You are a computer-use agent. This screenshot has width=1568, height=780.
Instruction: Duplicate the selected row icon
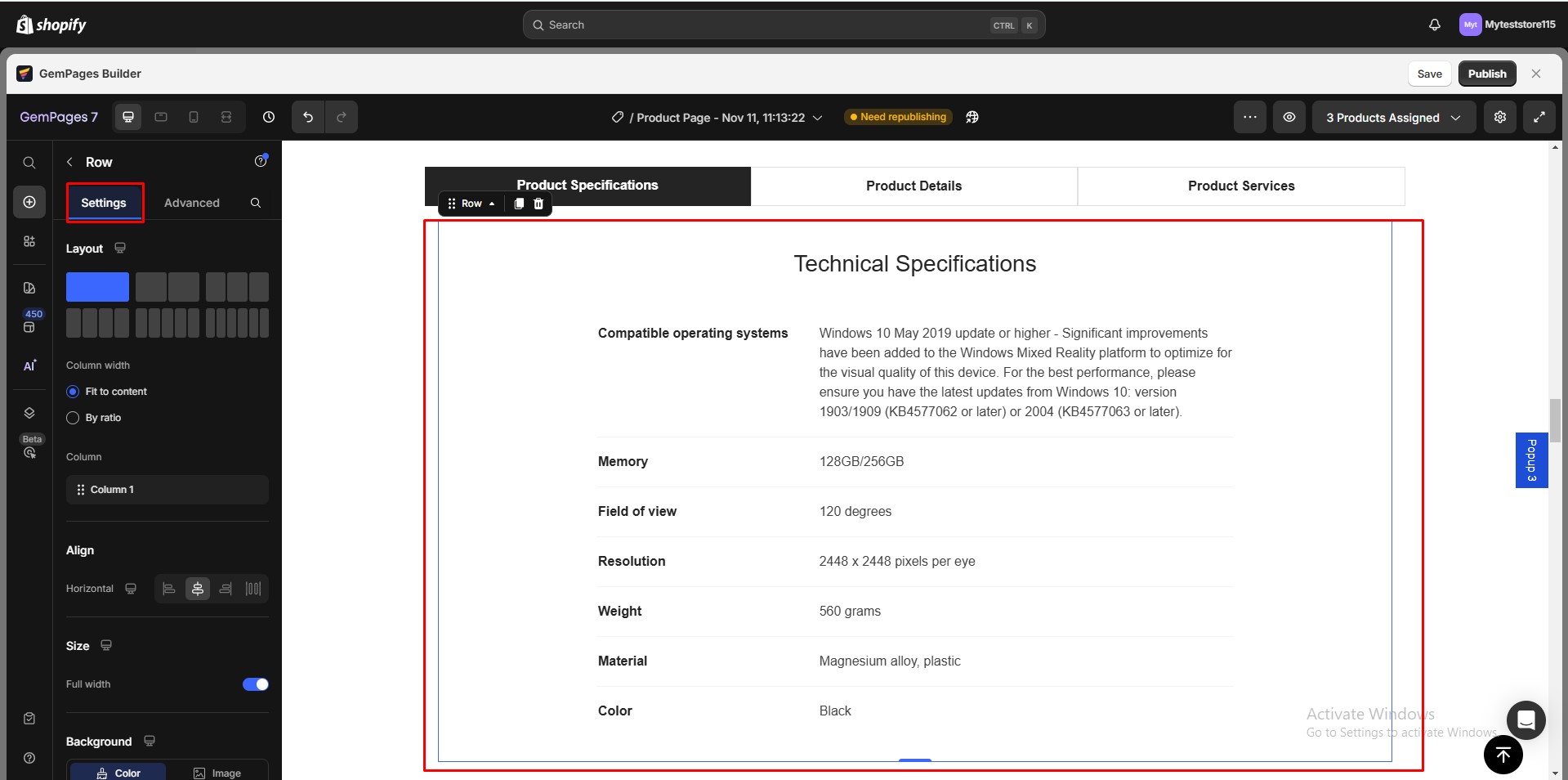(519, 204)
